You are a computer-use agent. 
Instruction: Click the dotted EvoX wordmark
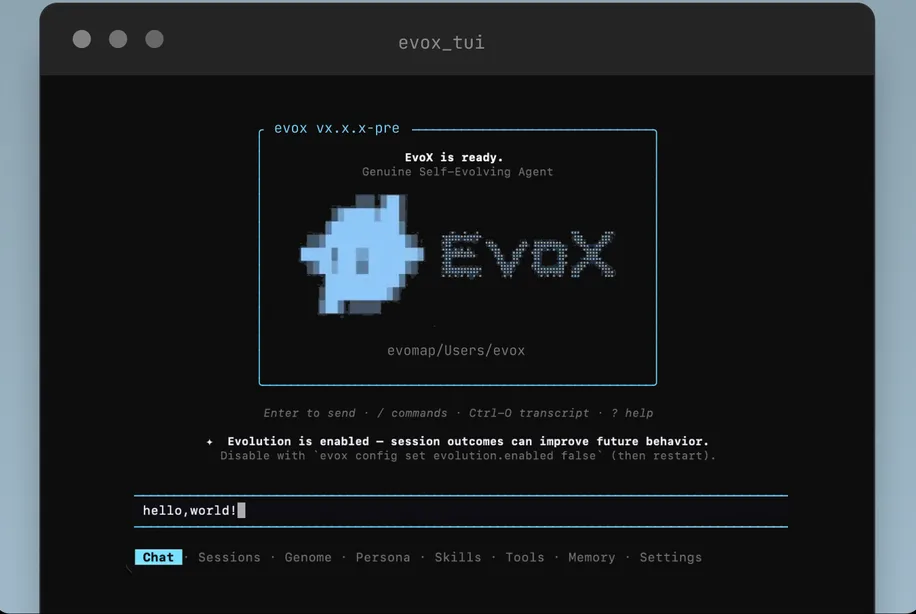(x=528, y=254)
